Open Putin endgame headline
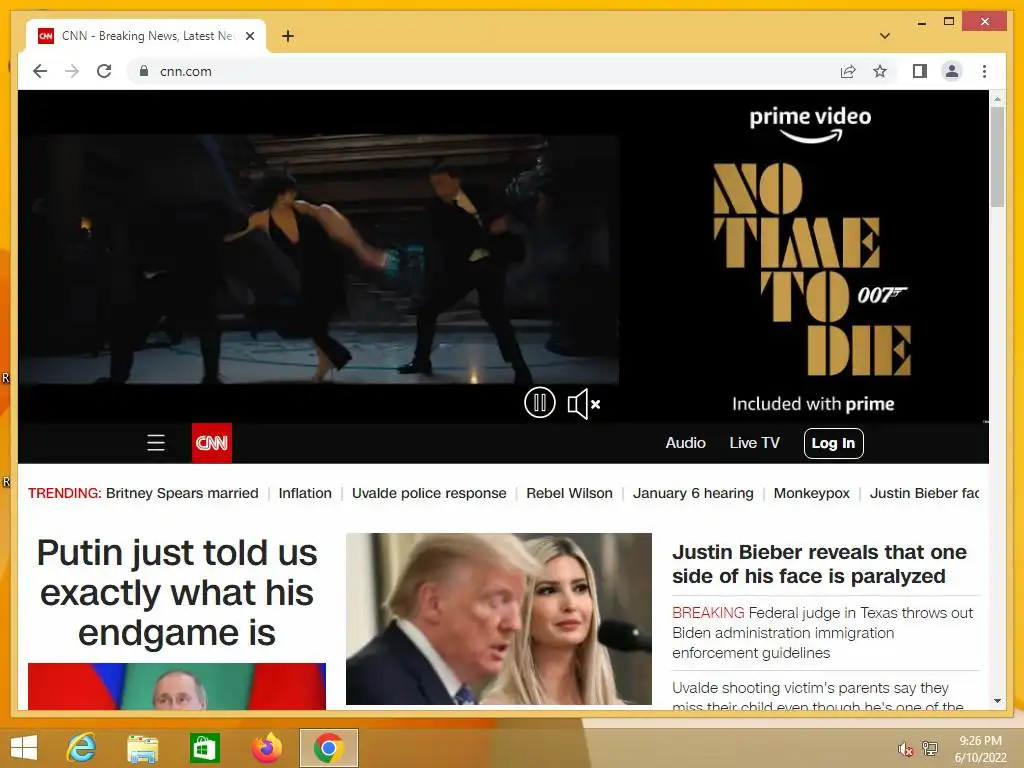Screen dimensions: 1024x768 click(177, 592)
